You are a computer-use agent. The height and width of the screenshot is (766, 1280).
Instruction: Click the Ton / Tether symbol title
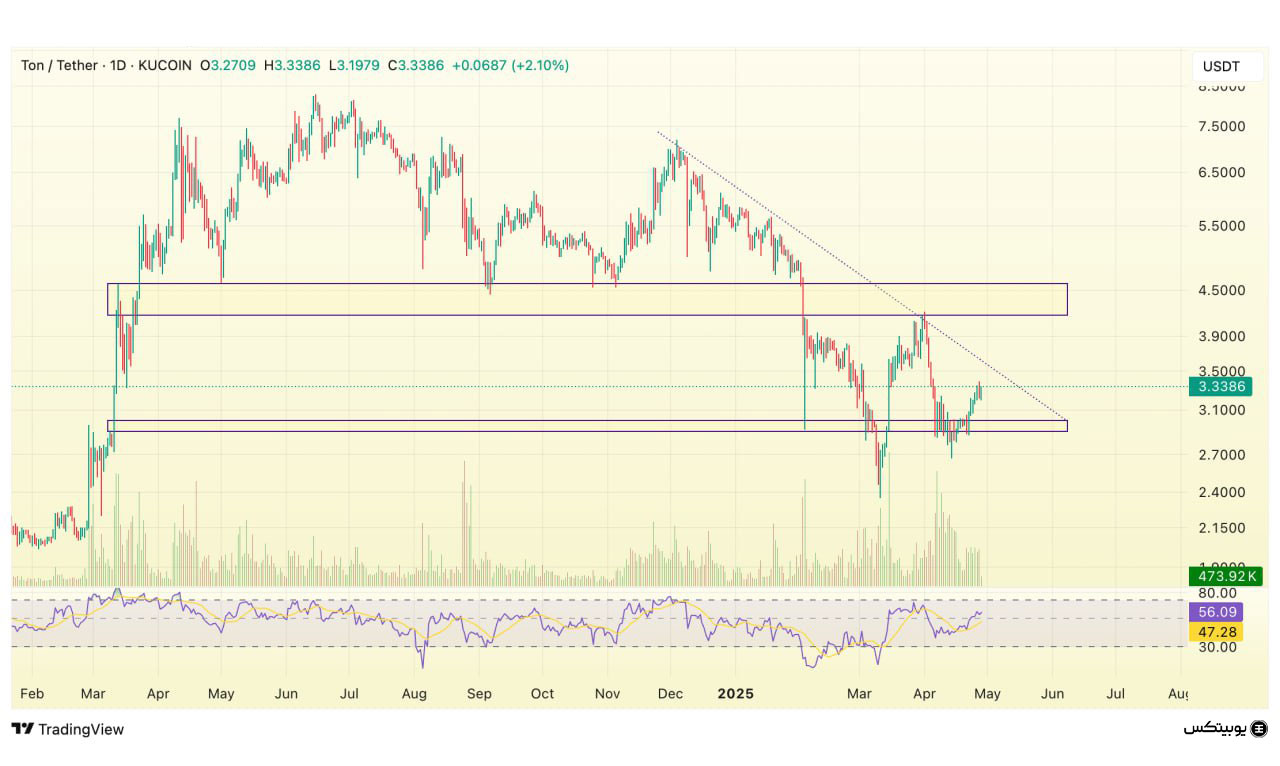coord(59,66)
